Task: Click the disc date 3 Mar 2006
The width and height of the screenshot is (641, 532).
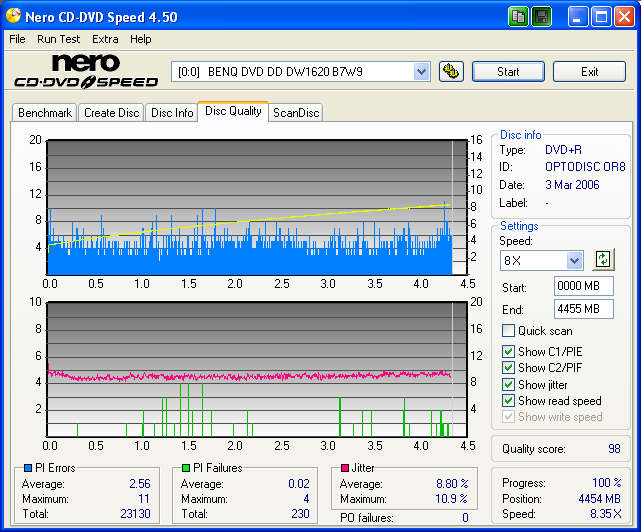Action: (572, 185)
